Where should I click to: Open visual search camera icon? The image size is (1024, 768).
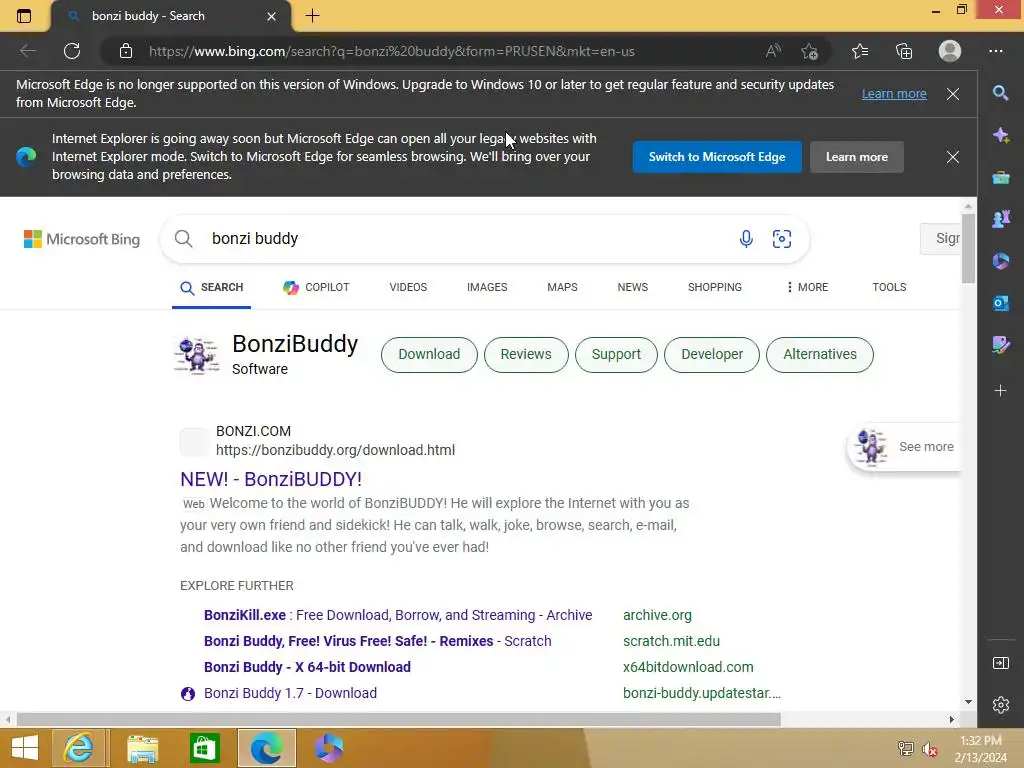[x=782, y=238]
